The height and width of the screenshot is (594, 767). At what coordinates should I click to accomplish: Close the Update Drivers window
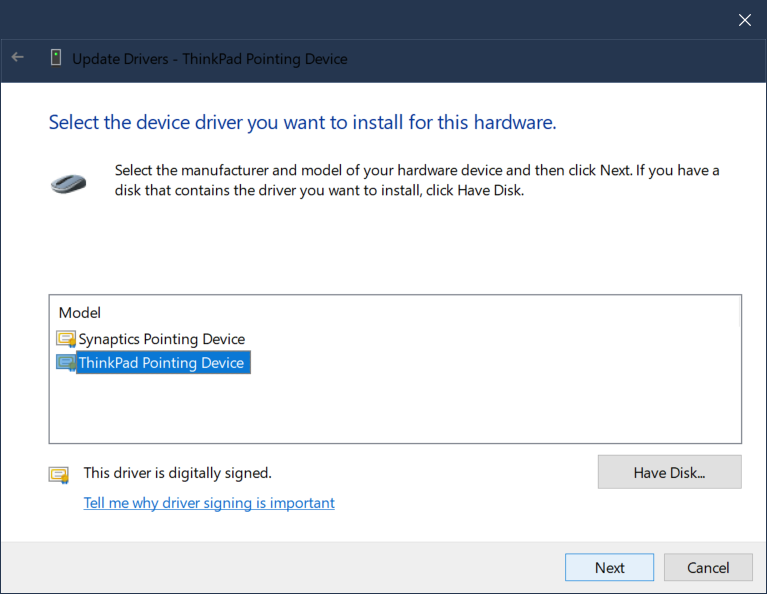point(744,19)
